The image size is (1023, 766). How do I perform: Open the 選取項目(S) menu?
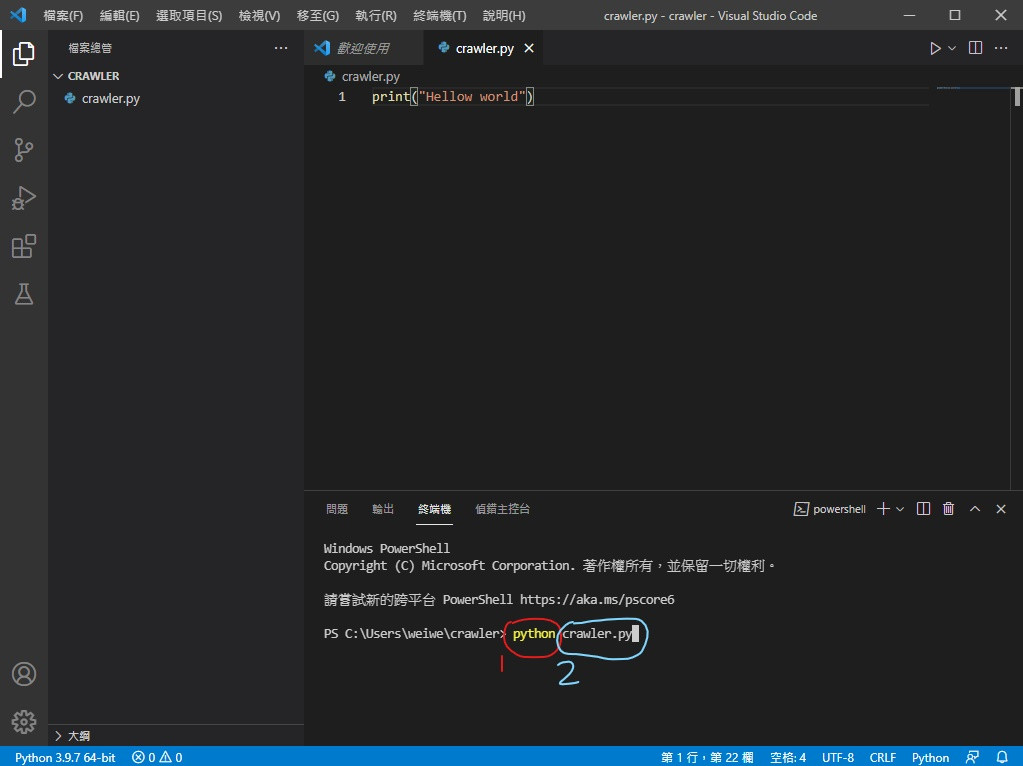[189, 16]
